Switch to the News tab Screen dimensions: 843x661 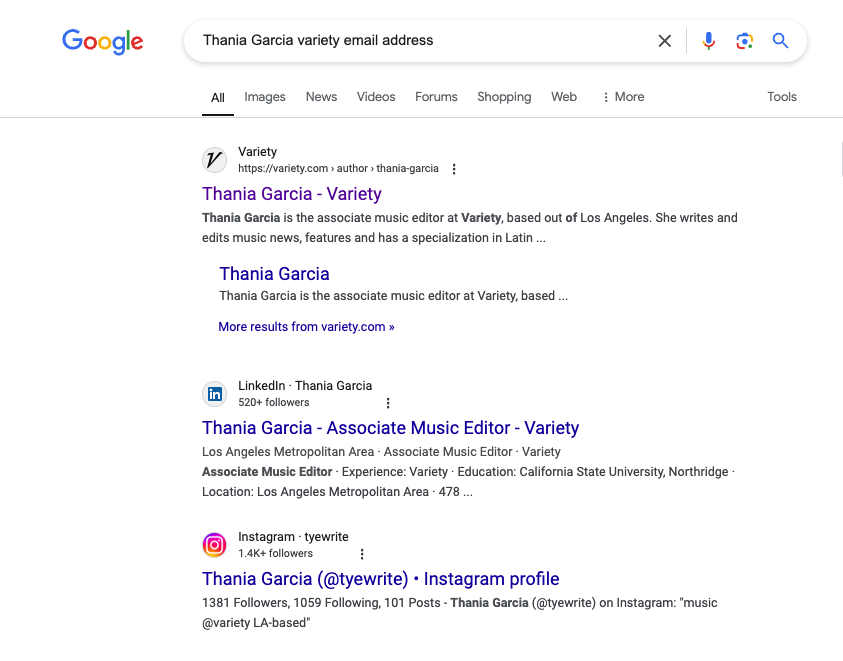(x=321, y=97)
